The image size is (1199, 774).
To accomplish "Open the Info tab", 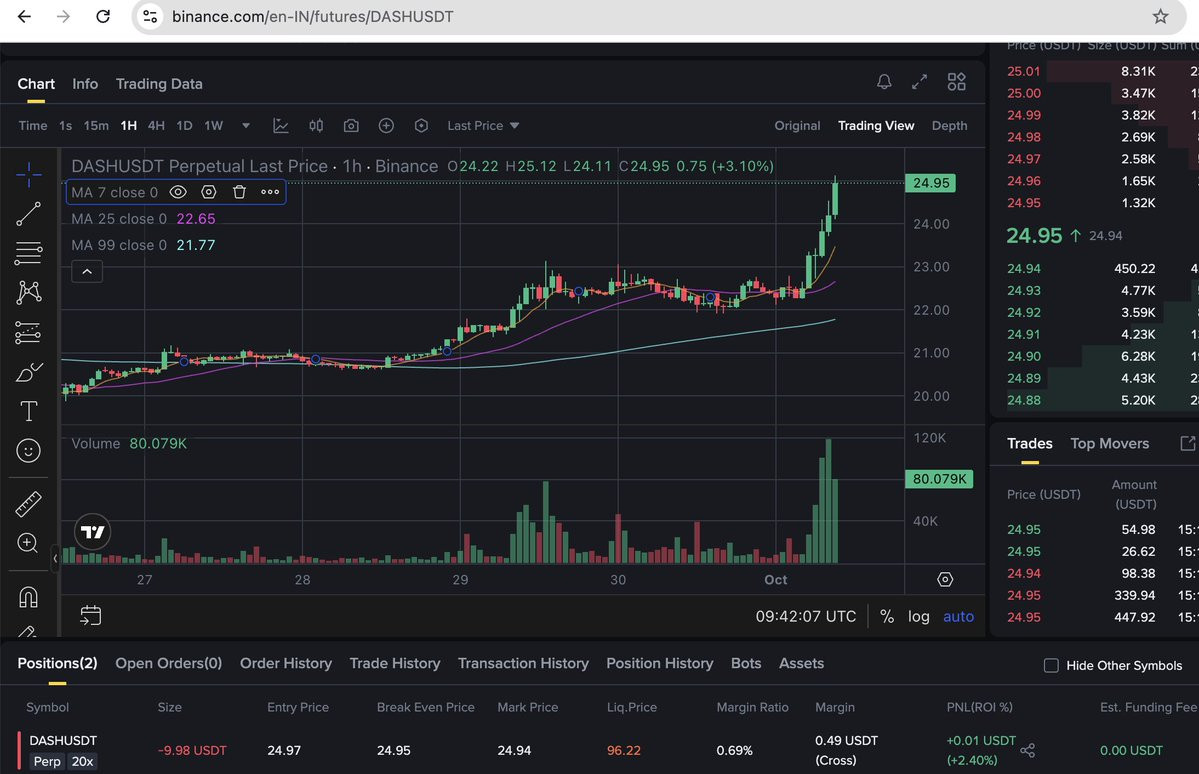I will (85, 84).
